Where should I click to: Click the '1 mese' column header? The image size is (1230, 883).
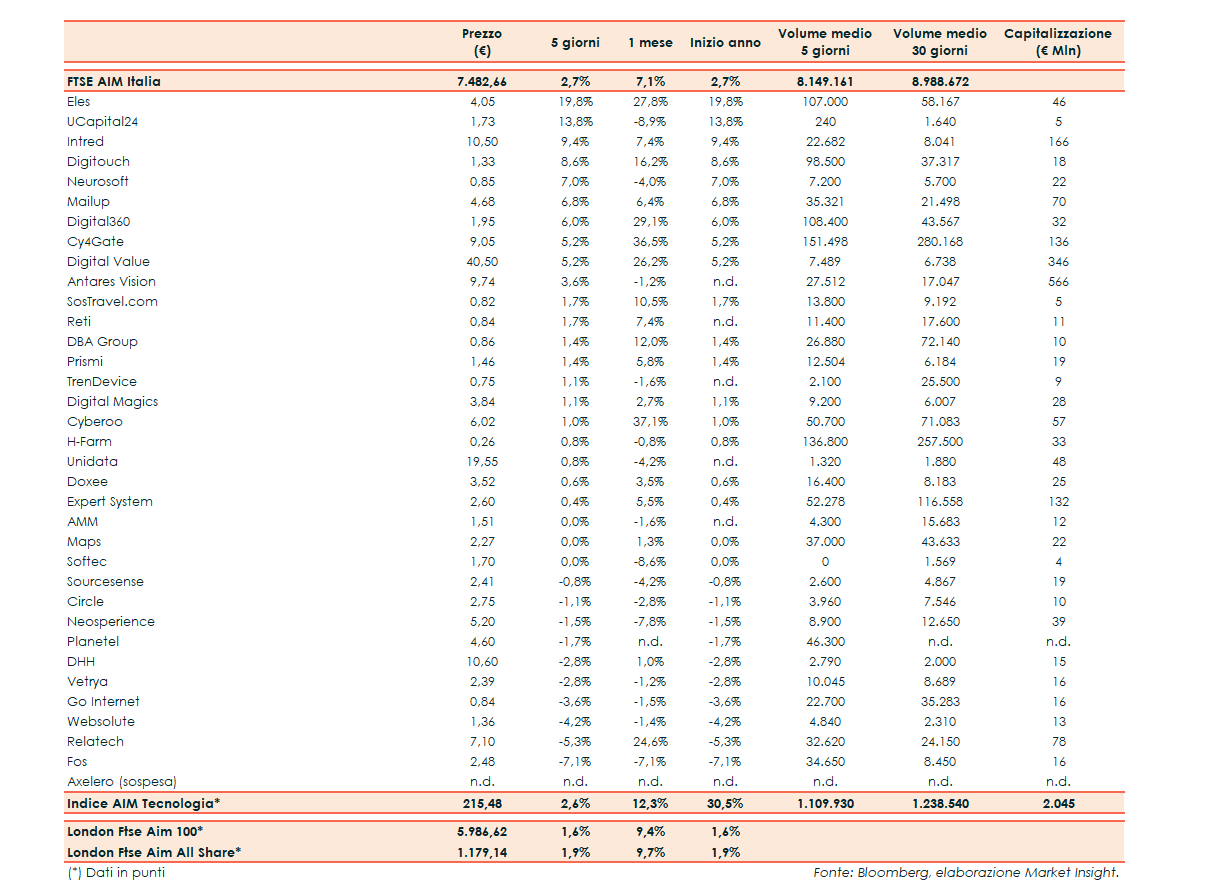(650, 43)
